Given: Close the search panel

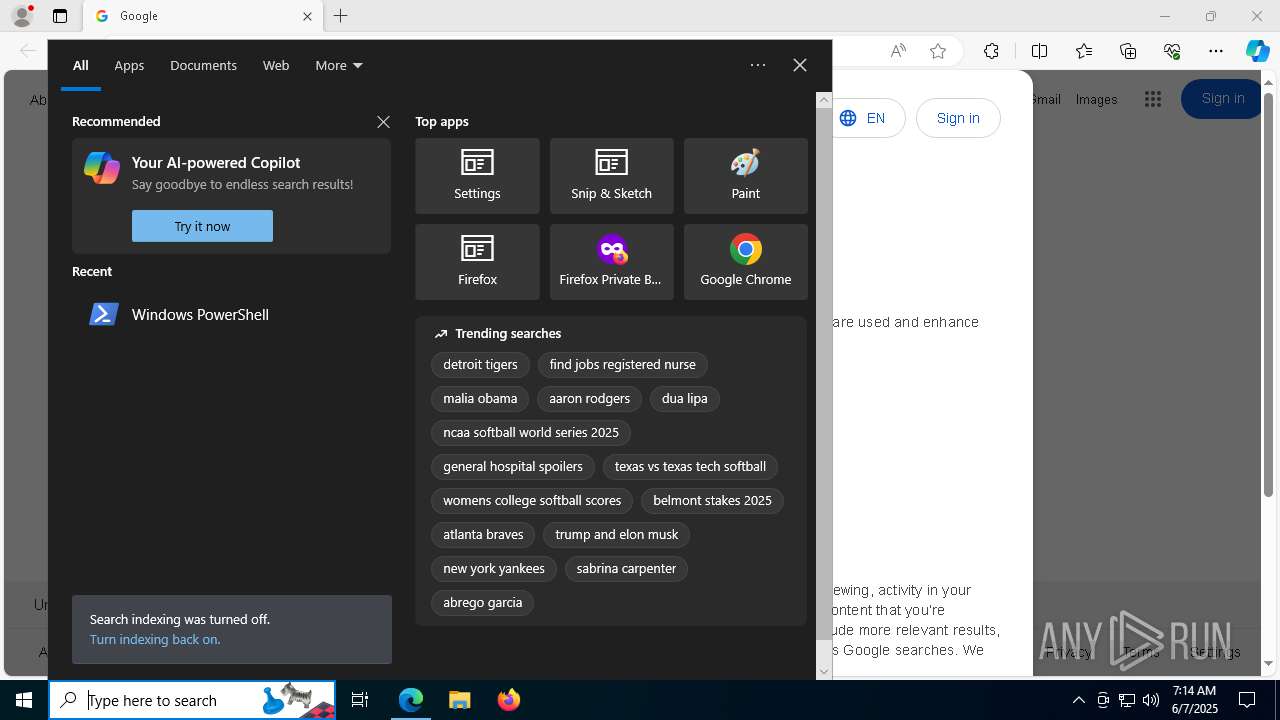Looking at the screenshot, I should pos(800,65).
